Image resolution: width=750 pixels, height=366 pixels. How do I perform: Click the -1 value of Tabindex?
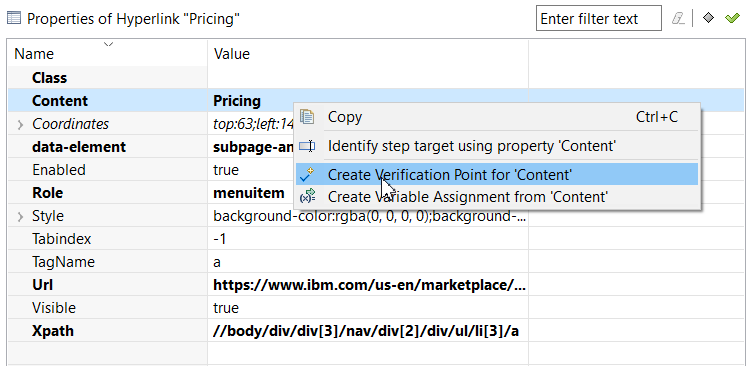tap(220, 239)
